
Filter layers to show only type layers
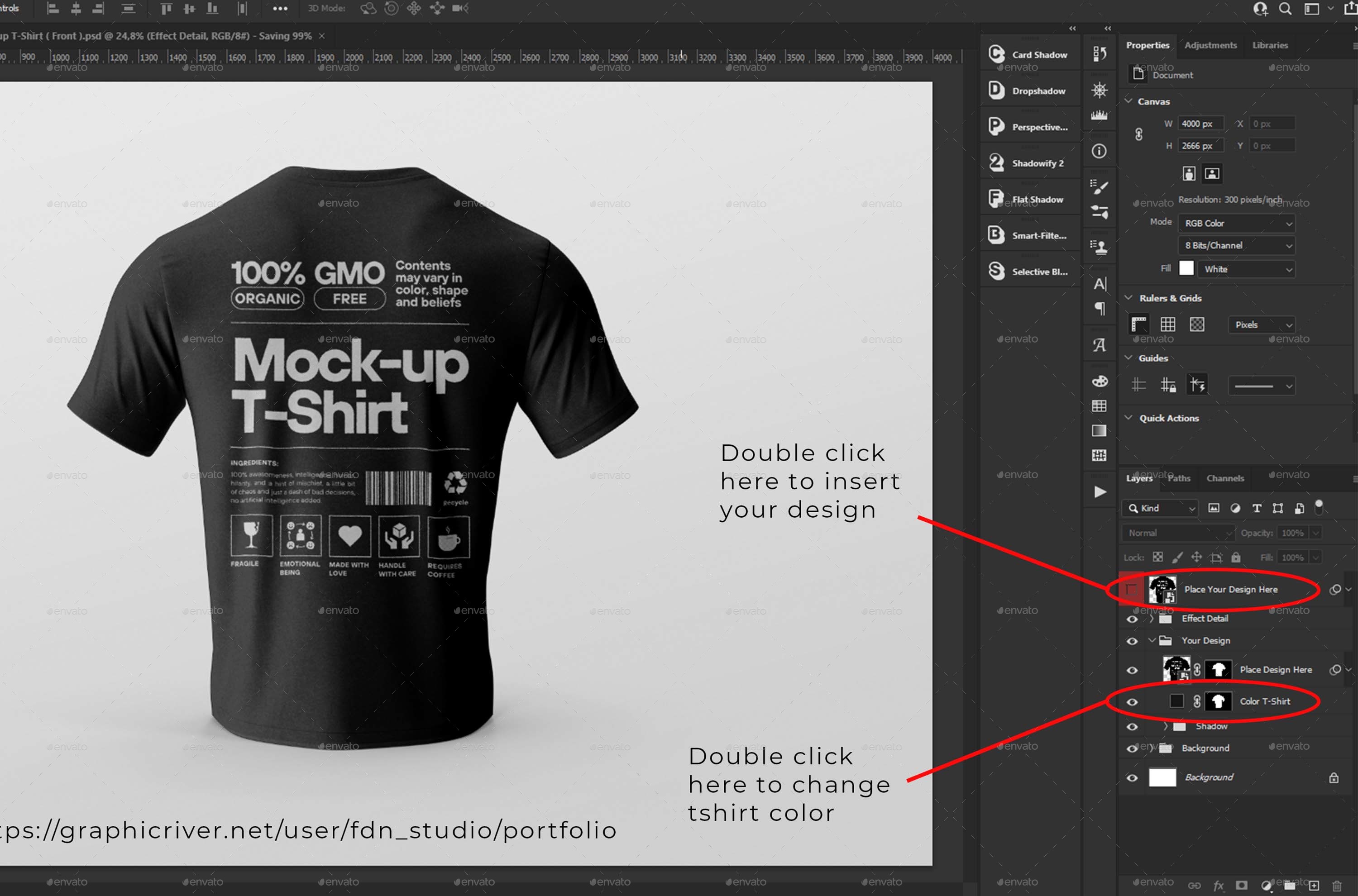tap(1256, 508)
